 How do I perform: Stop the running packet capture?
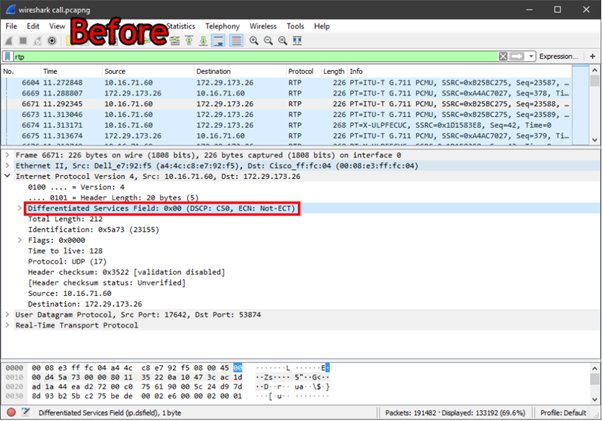coord(23,41)
